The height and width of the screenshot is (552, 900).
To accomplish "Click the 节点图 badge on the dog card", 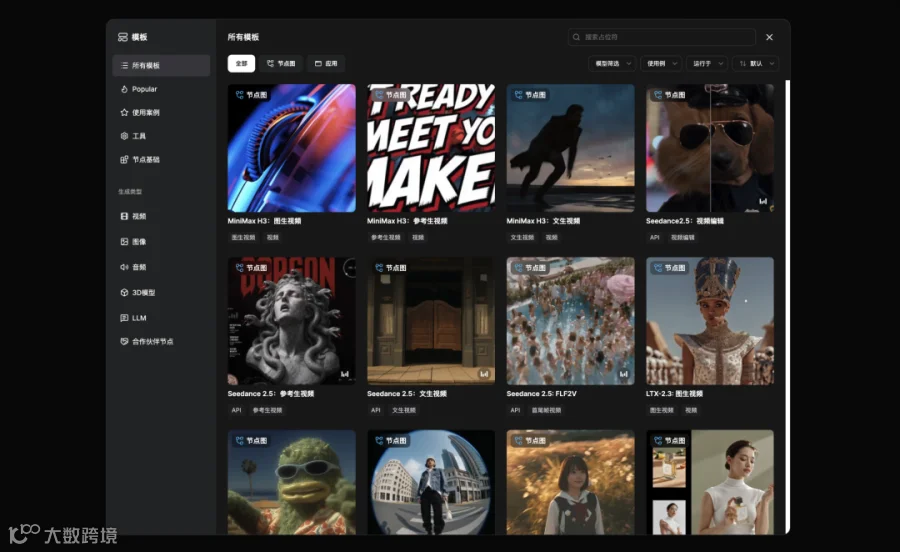I will tap(669, 95).
